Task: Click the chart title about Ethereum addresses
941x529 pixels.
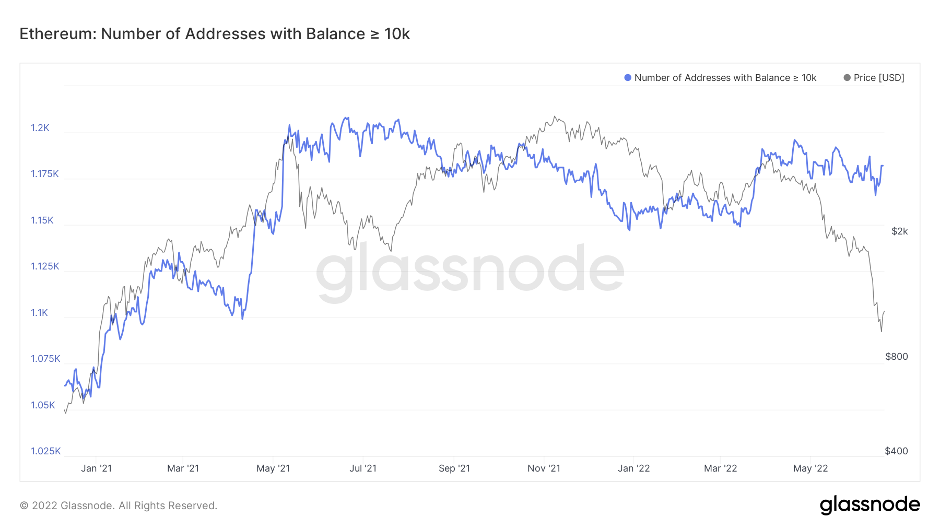Action: 215,34
